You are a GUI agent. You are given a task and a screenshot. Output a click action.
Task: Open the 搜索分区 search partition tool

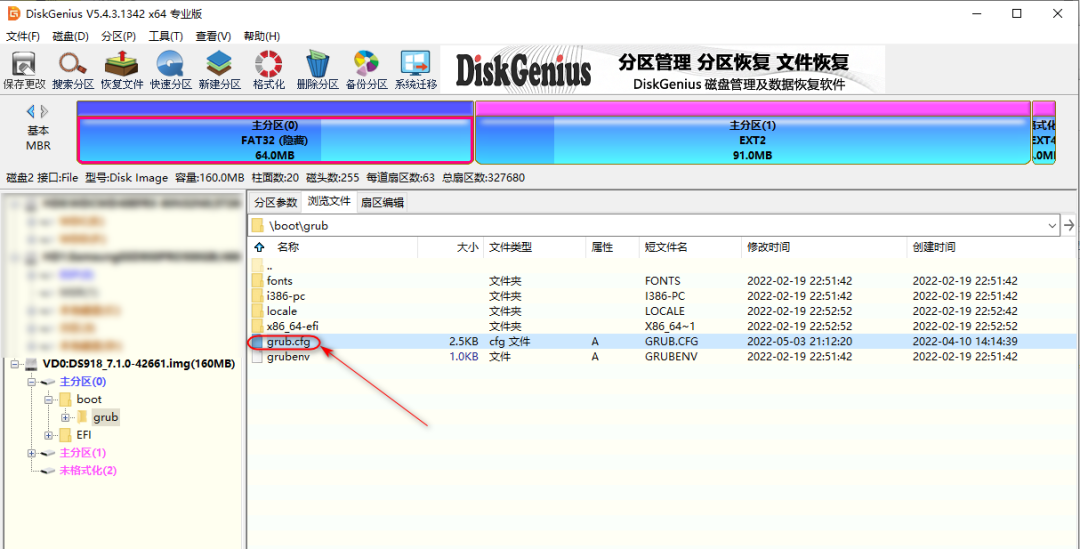(72, 70)
